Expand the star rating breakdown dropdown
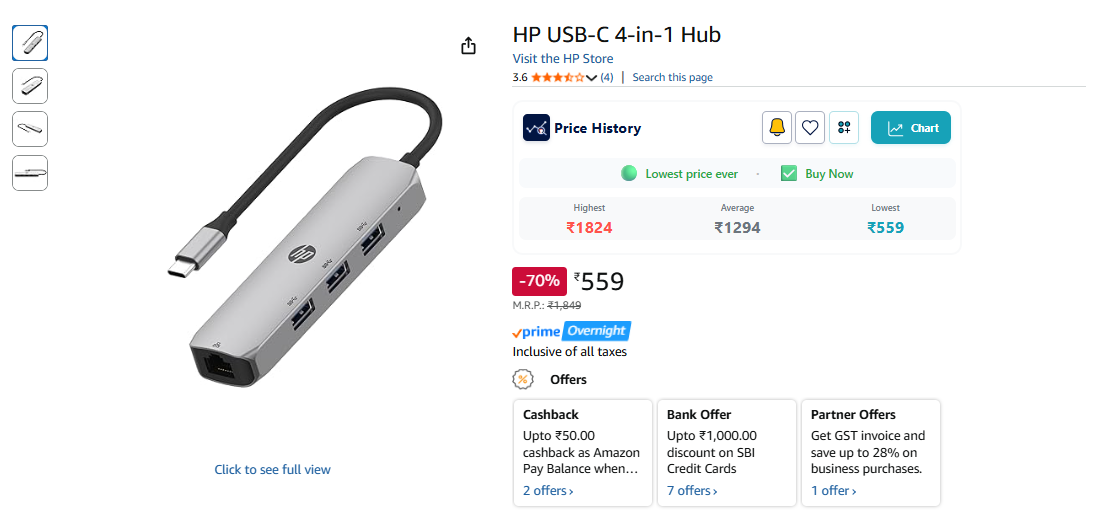 pos(591,78)
